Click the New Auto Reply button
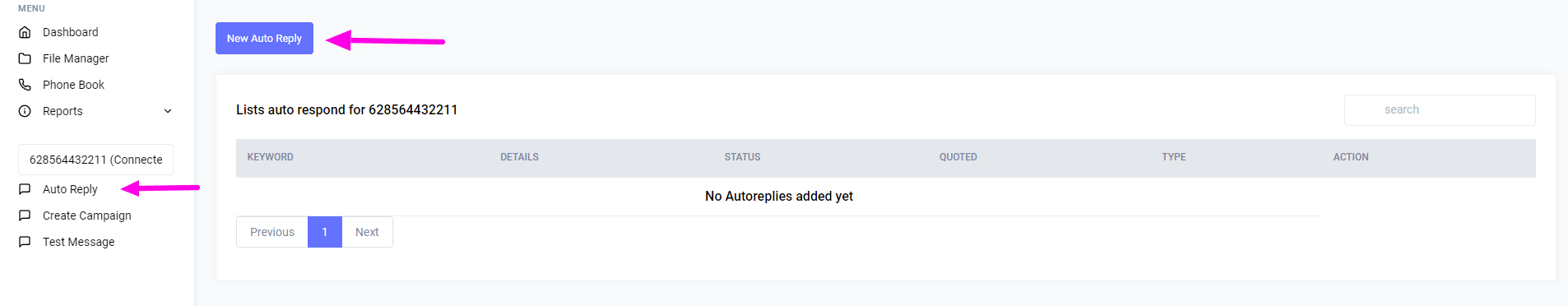Image resolution: width=1568 pixels, height=306 pixels. click(264, 39)
